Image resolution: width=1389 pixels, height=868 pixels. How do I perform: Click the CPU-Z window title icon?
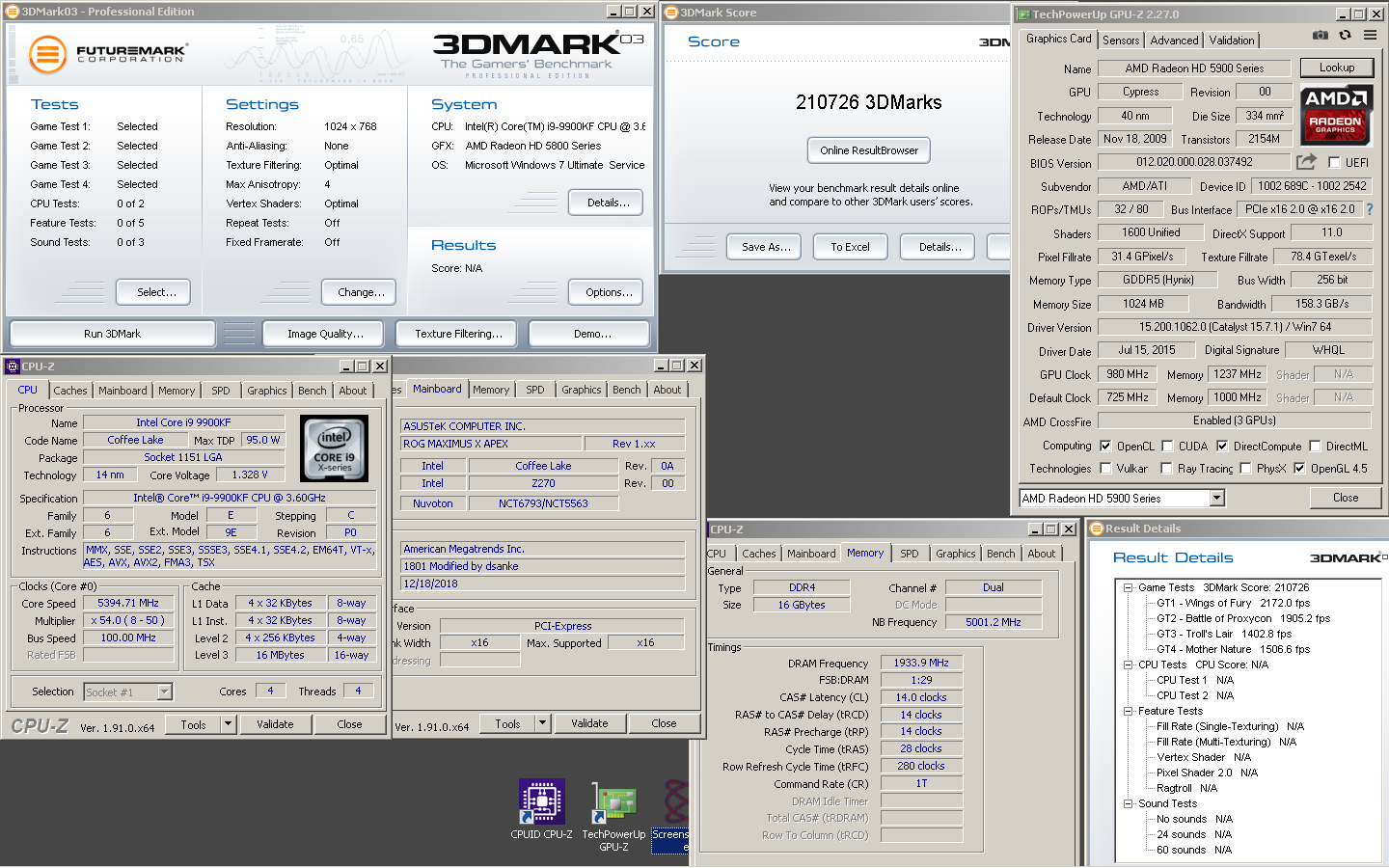(13, 366)
